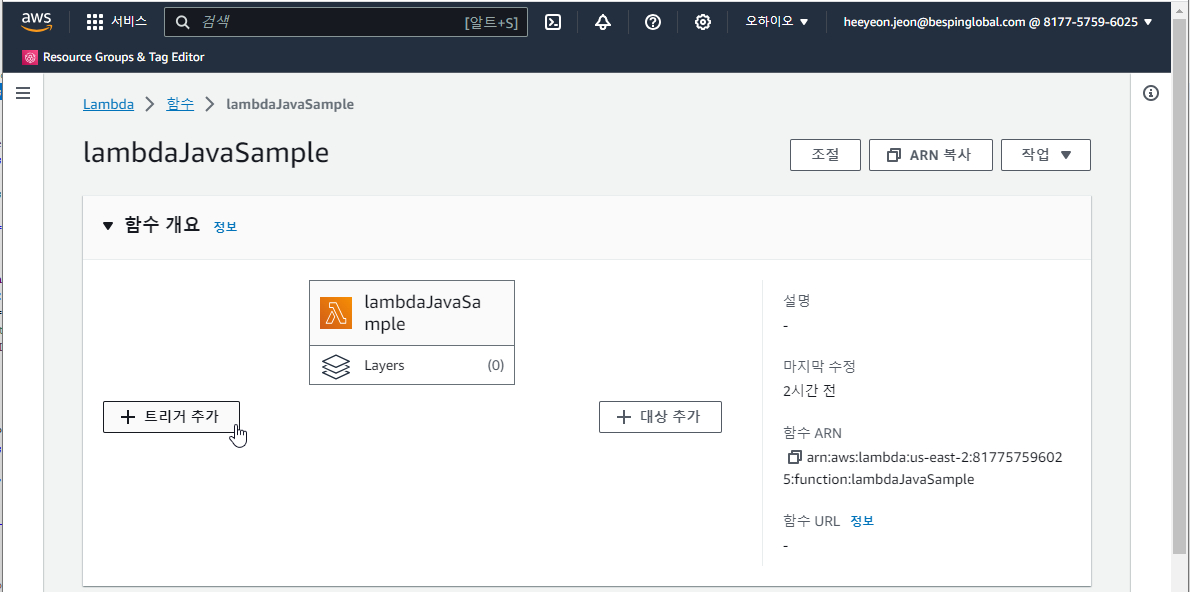Follow the Lambda breadcrumb link

click(109, 104)
